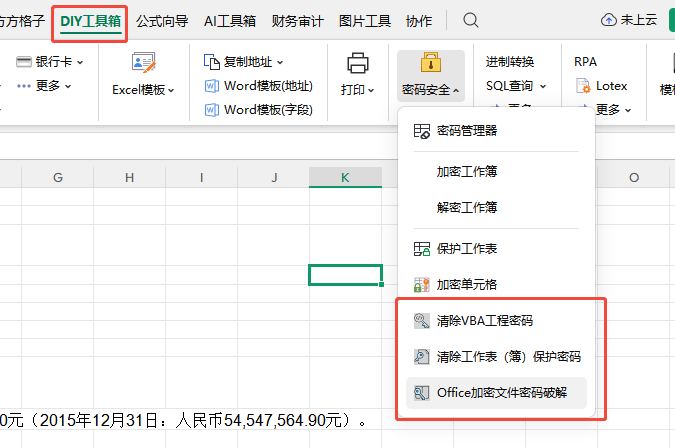The height and width of the screenshot is (448, 675).
Task: Switch to the AI工具箱 tab
Action: [229, 20]
